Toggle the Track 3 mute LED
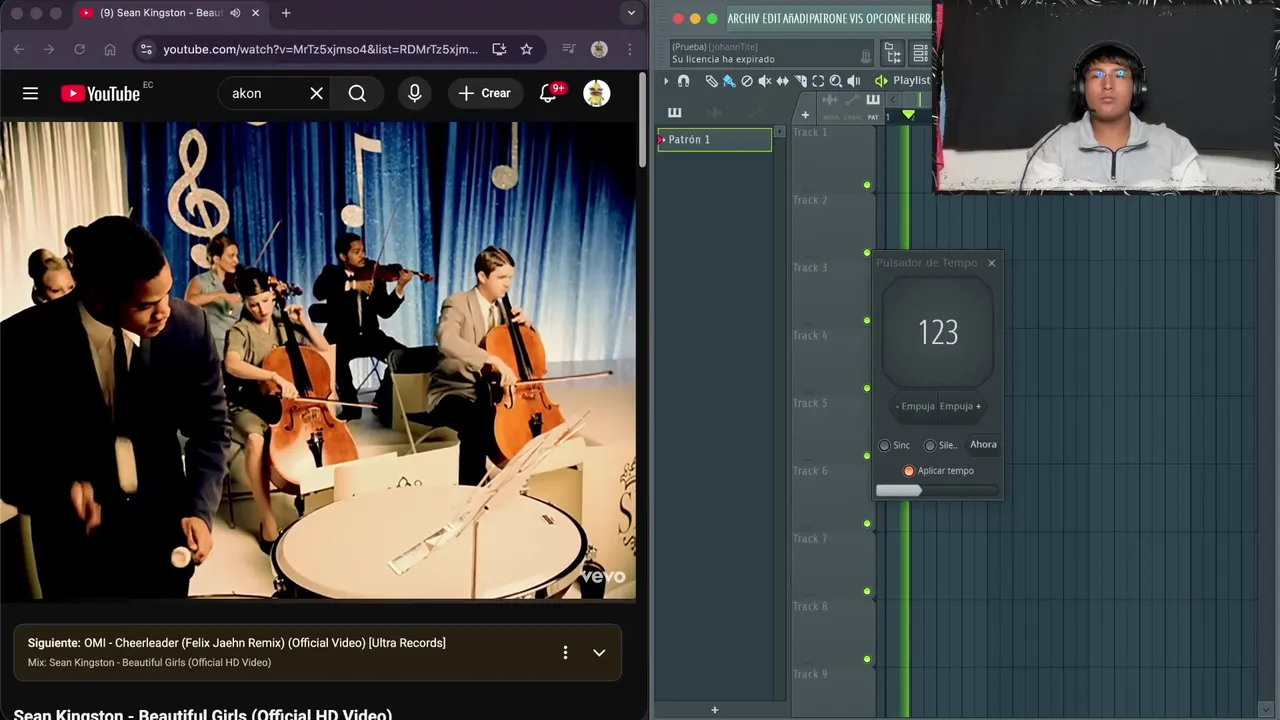This screenshot has height=720, width=1280. 867,320
